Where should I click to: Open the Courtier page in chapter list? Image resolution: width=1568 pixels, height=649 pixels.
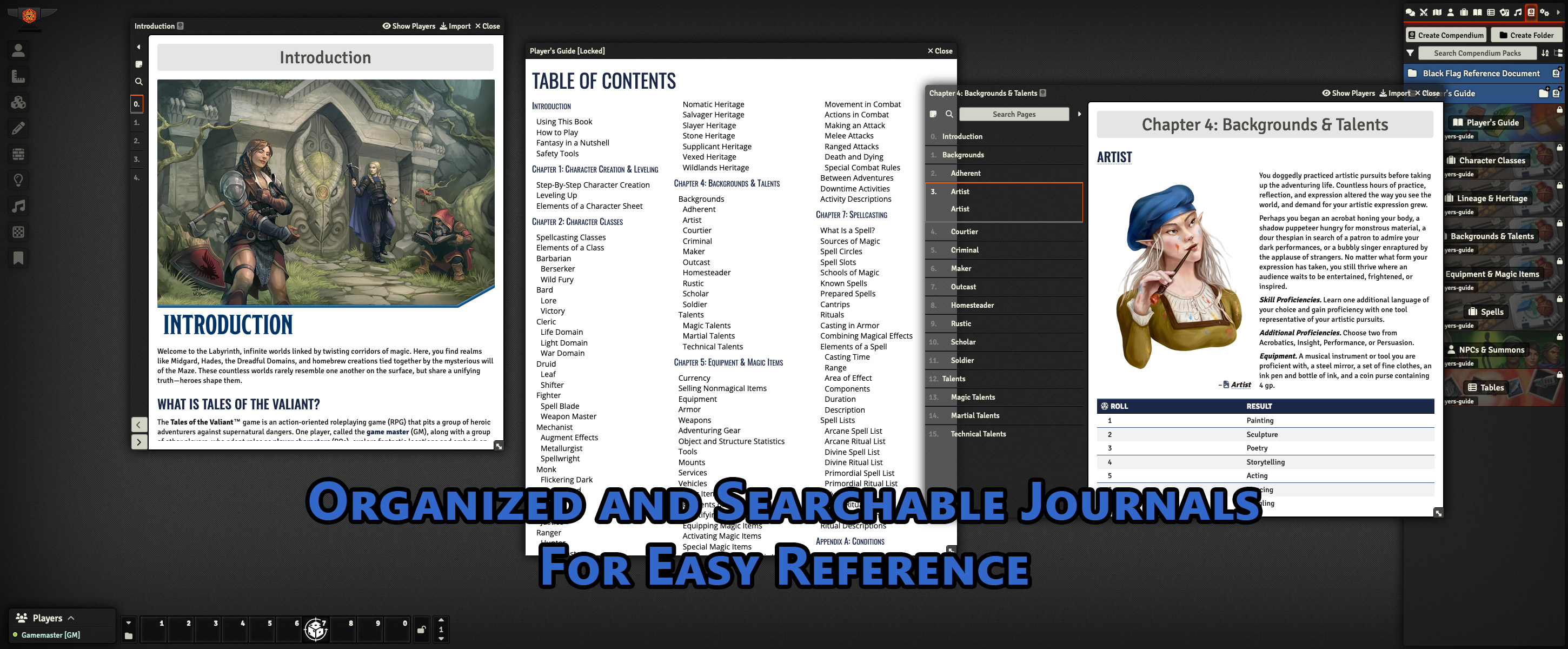[964, 231]
